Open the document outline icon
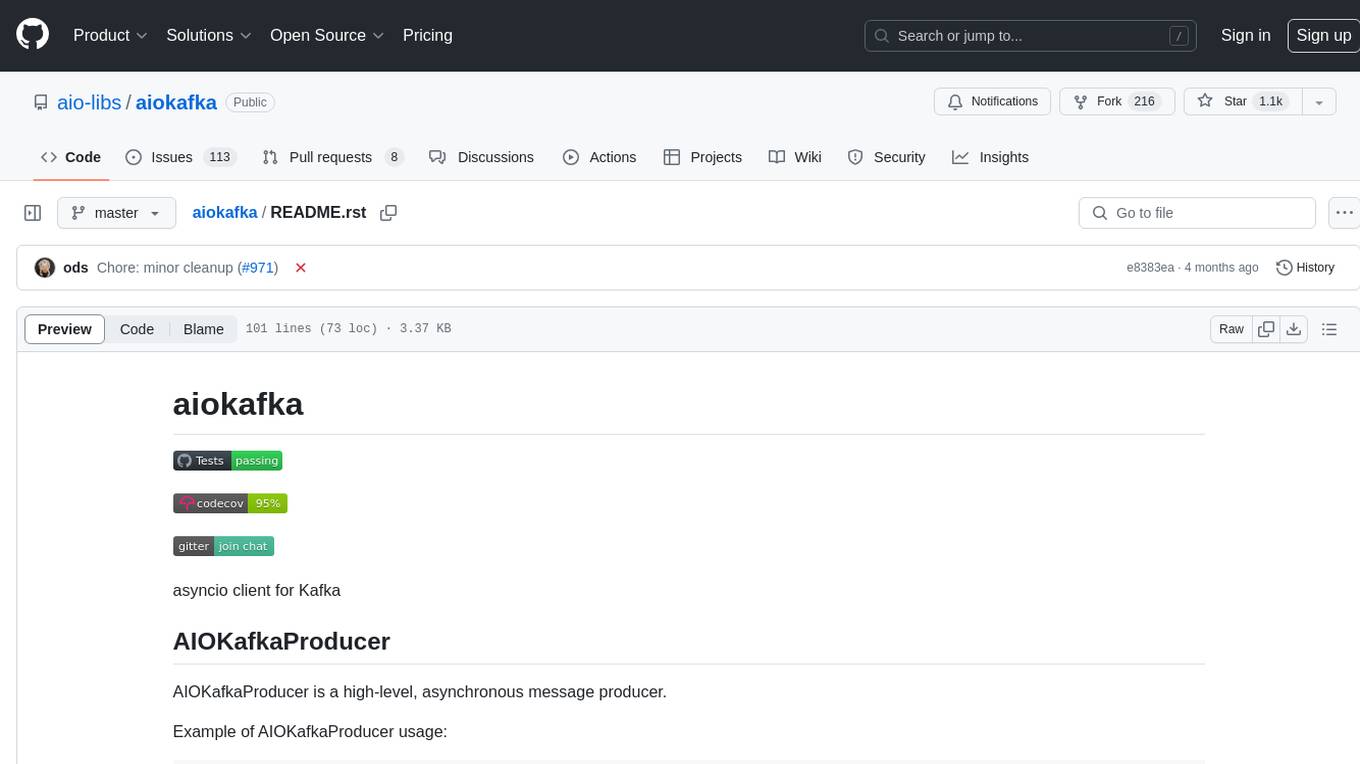 pos(1329,329)
